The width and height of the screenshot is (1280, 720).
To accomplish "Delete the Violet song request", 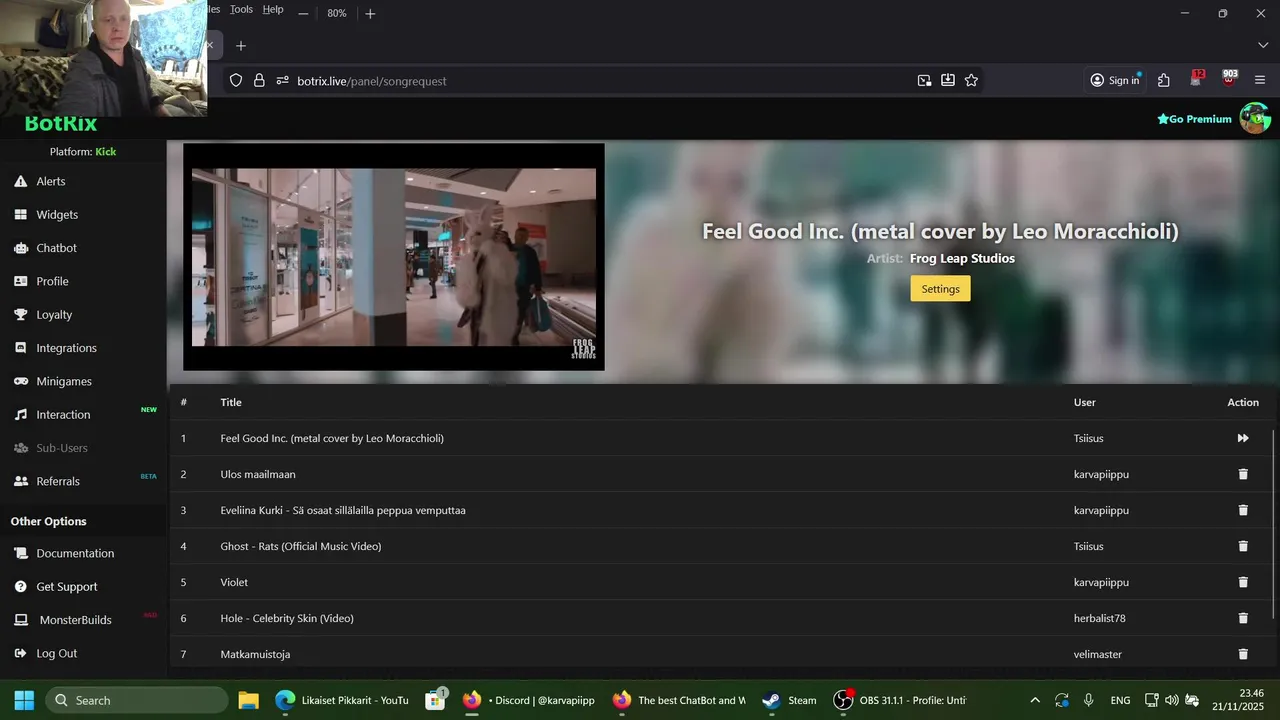I will click(x=1243, y=582).
